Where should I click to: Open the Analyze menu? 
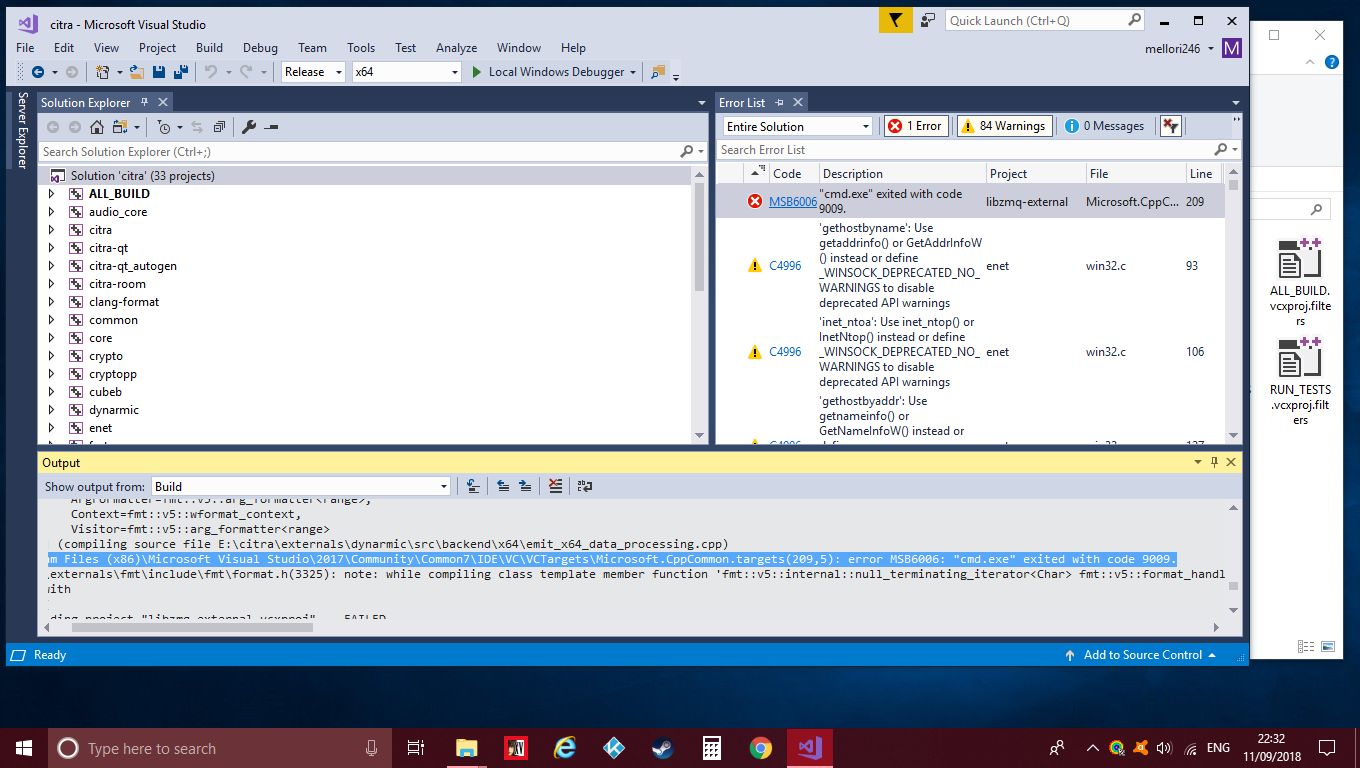456,47
